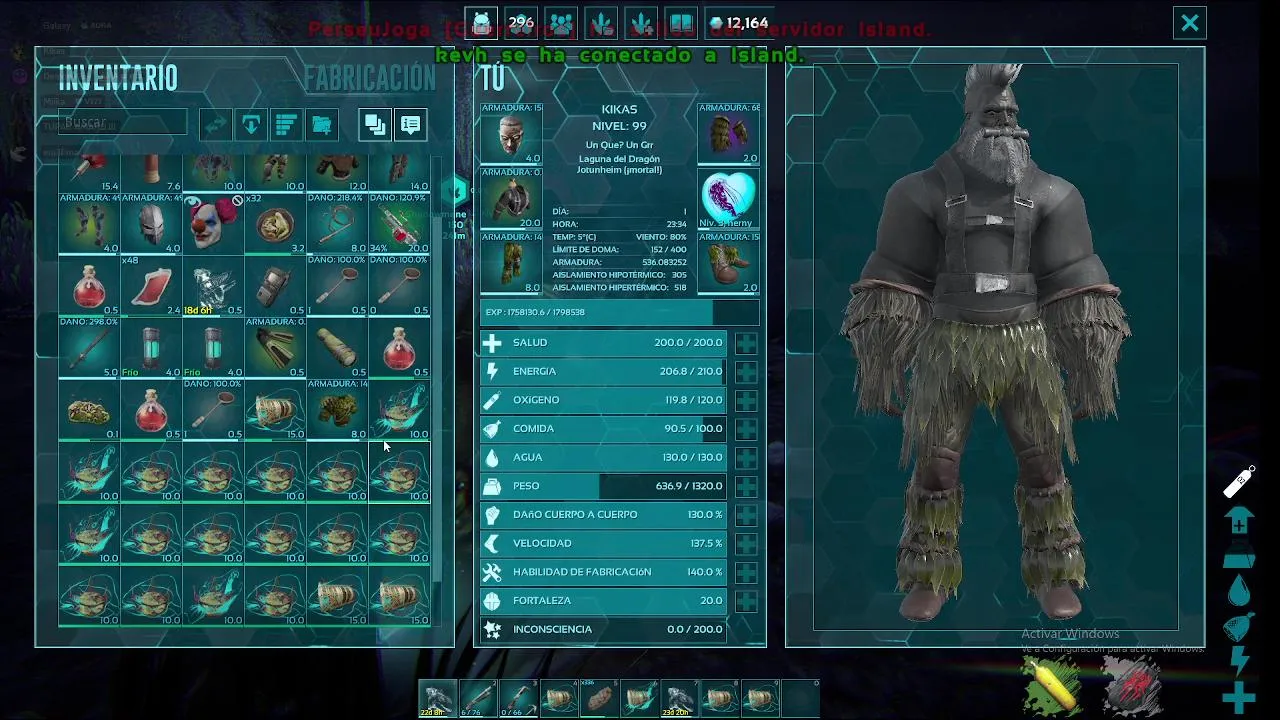Image resolution: width=1280 pixels, height=720 pixels.
Task: Open the character inventory icon in top bar
Action: (482, 22)
